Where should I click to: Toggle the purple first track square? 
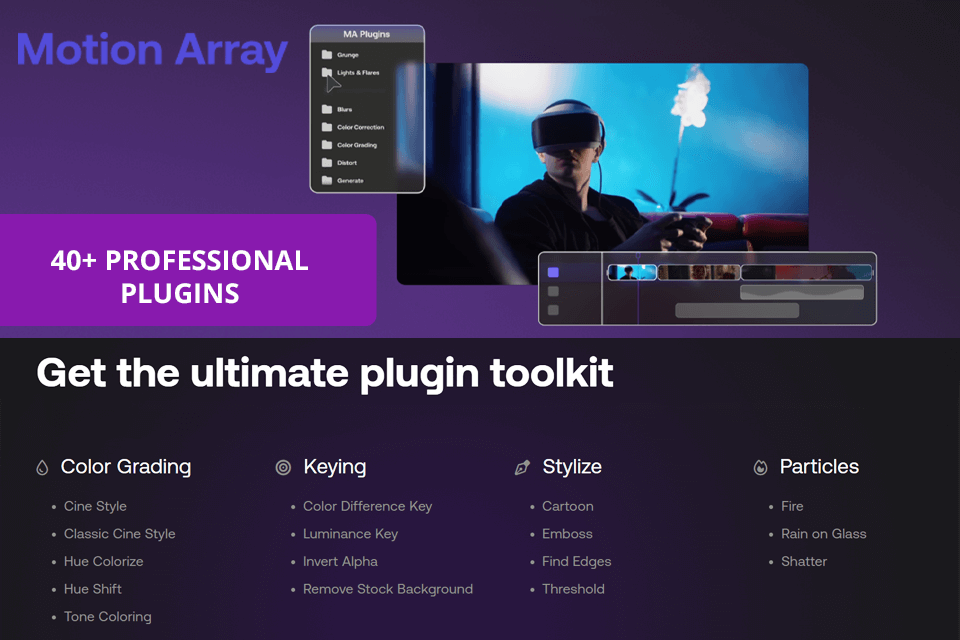(x=553, y=273)
